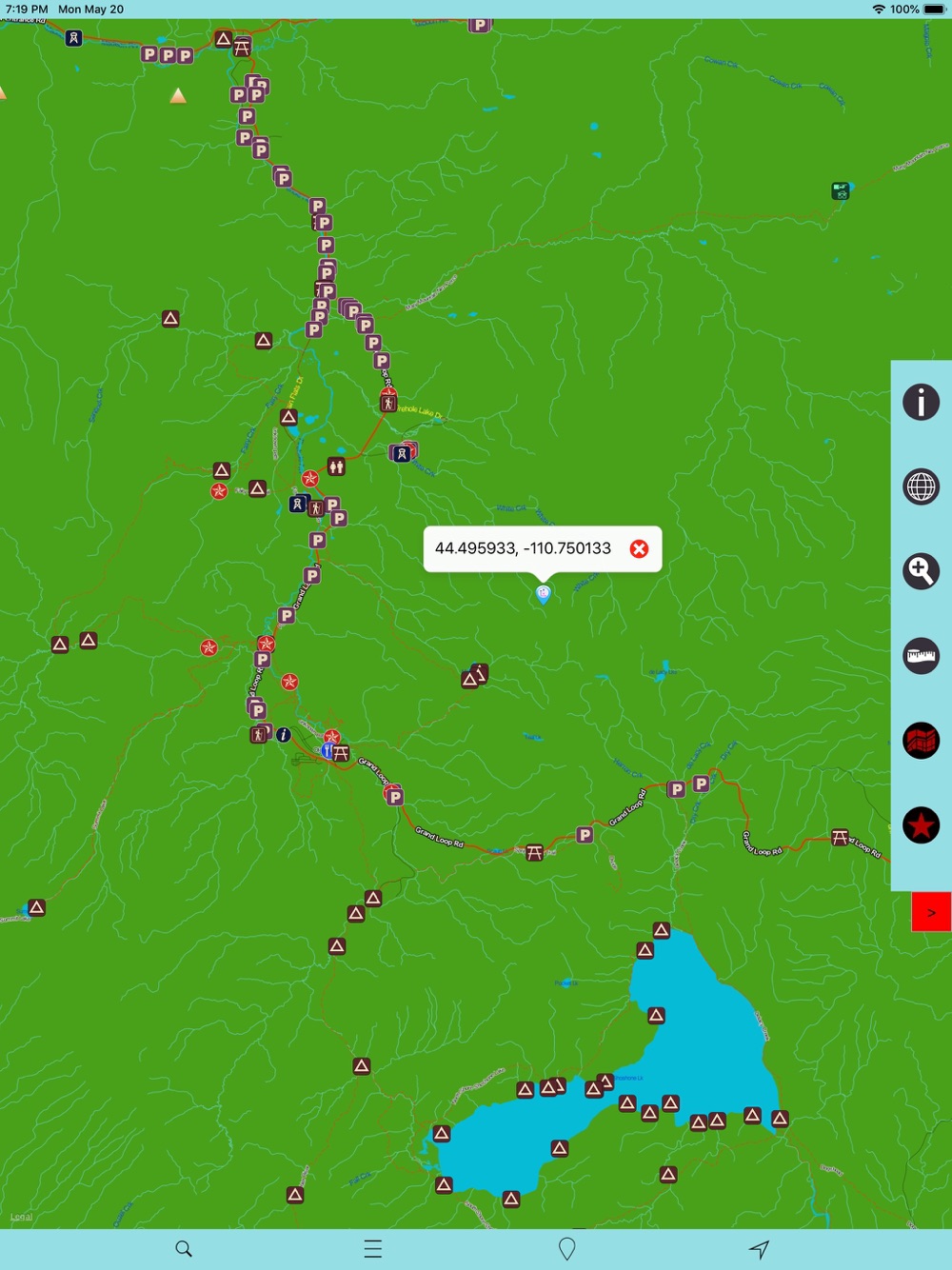Close the coordinates callout with red X

click(639, 548)
